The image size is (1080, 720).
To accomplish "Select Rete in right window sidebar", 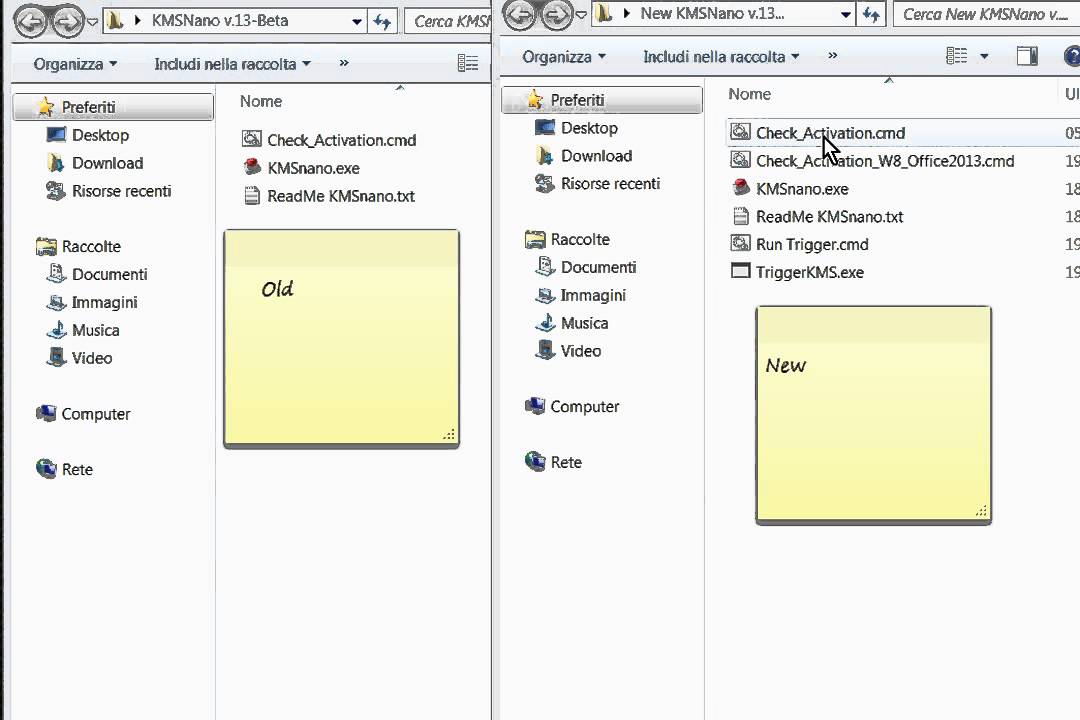I will click(x=553, y=462).
